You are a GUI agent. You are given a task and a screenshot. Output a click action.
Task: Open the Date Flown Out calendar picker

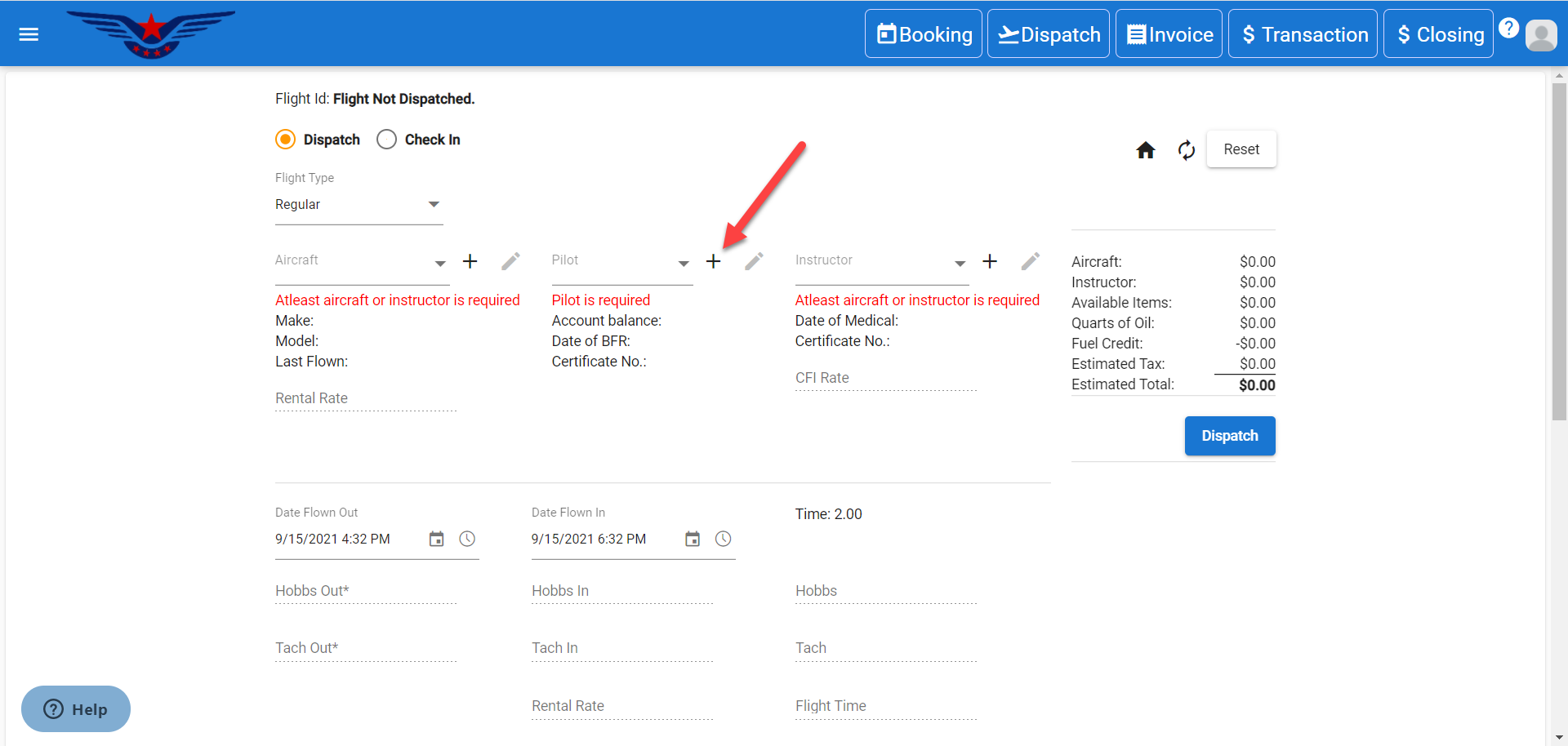point(436,539)
